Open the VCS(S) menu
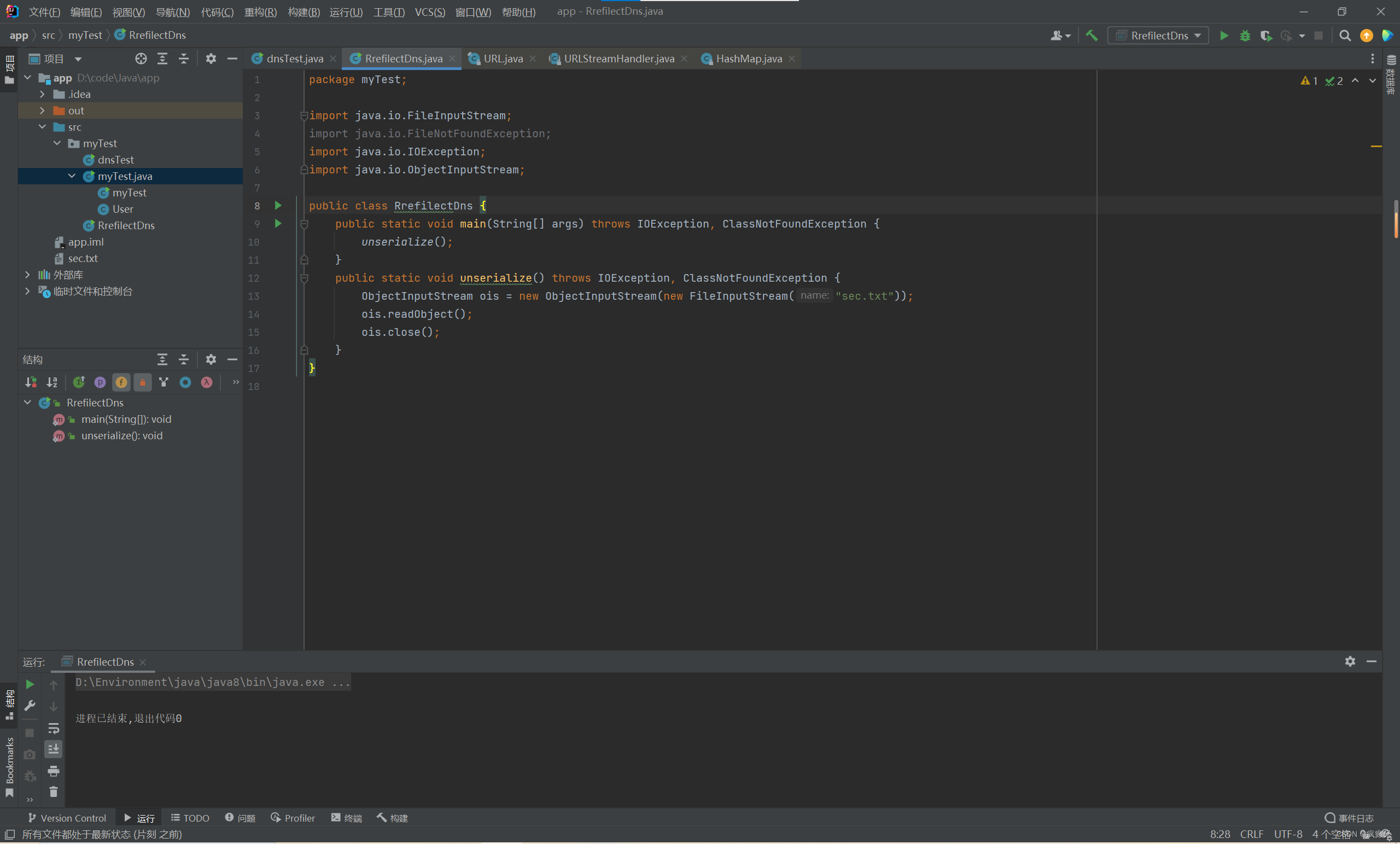 (429, 12)
